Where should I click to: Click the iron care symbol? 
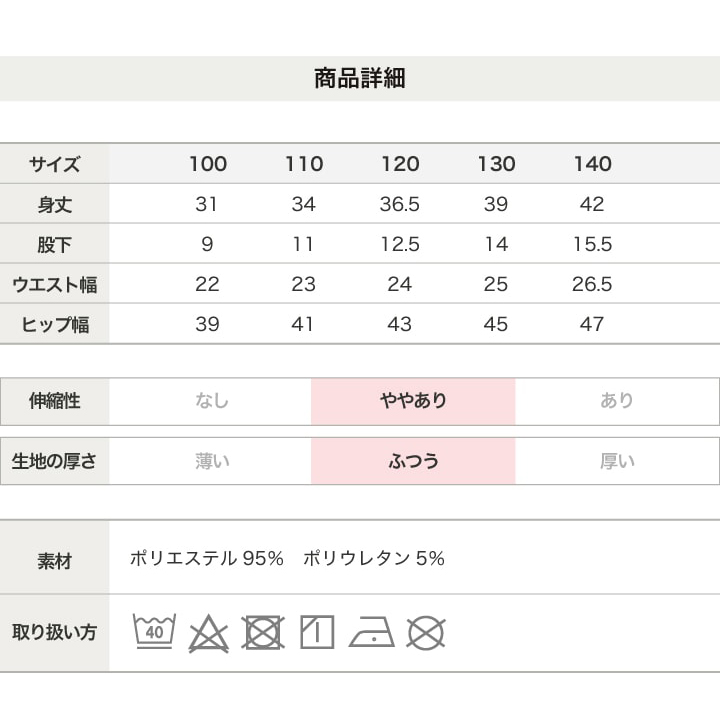[371, 633]
